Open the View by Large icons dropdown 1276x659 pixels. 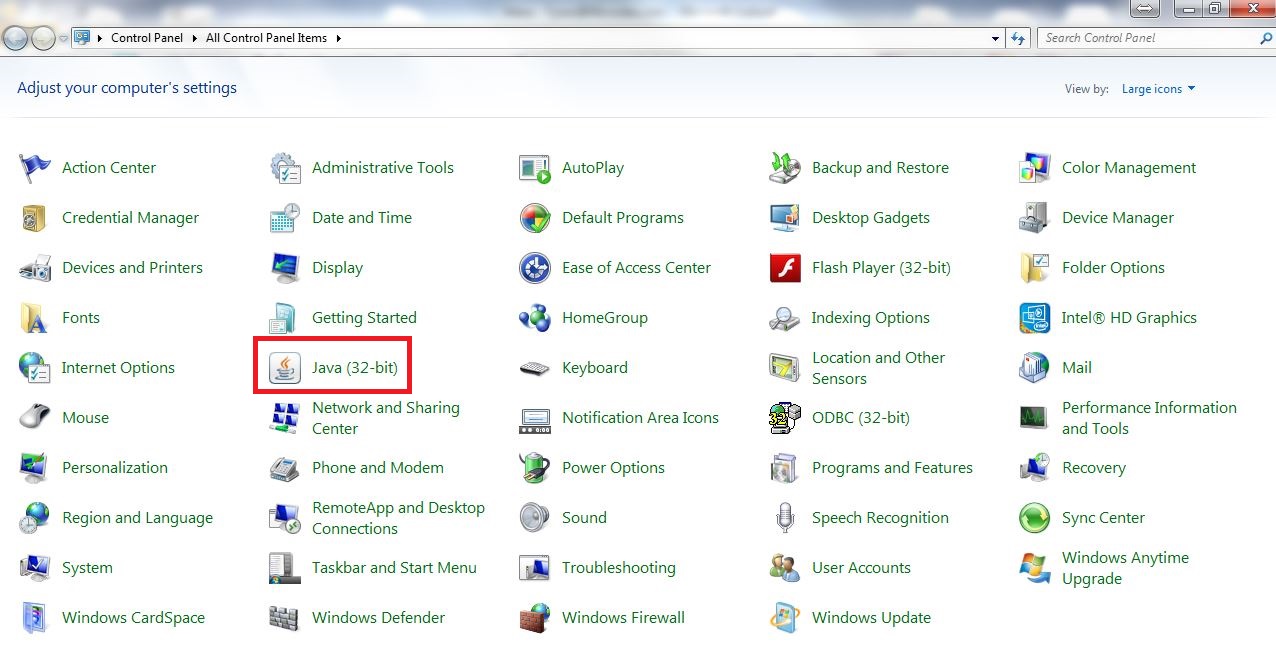tap(1159, 89)
